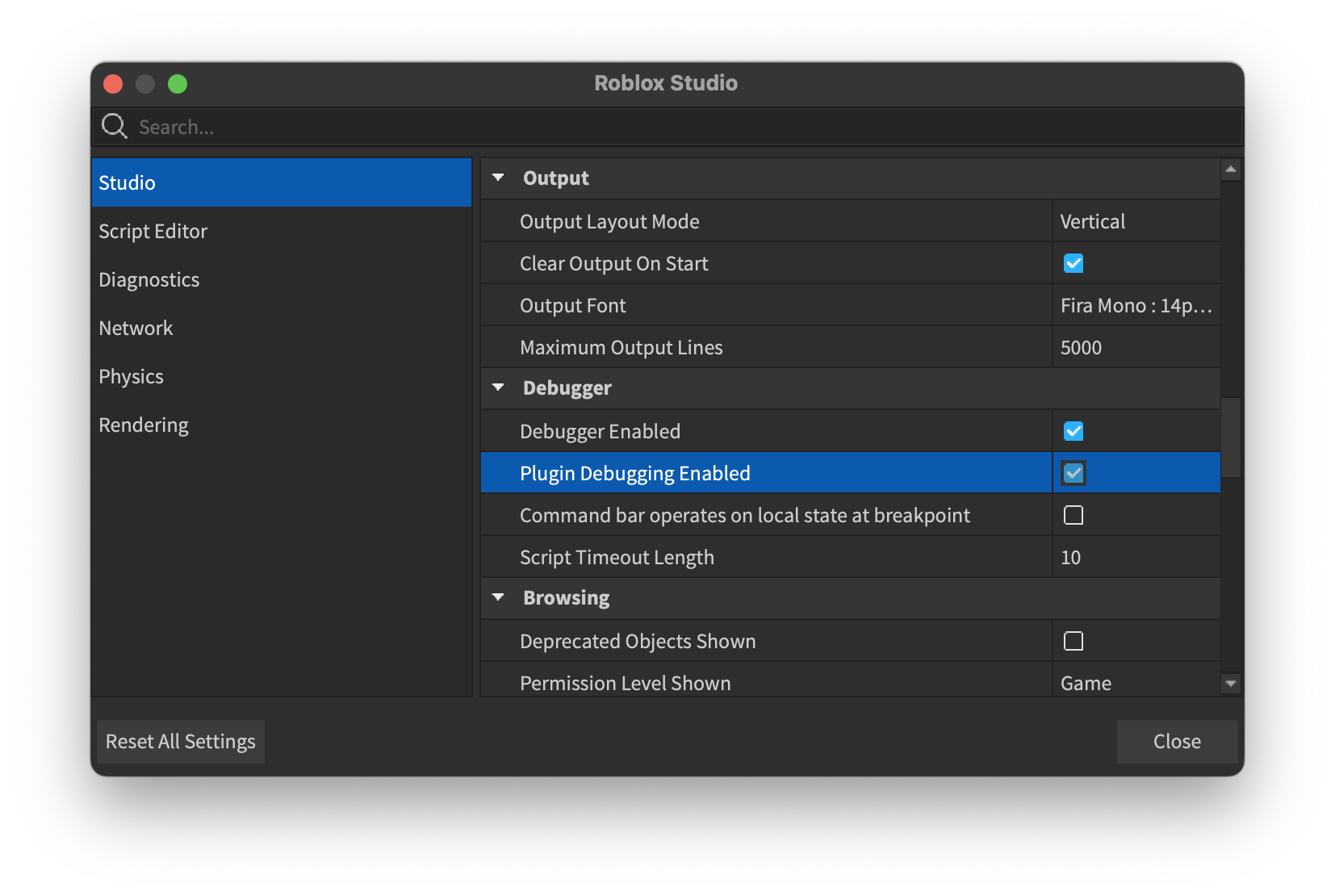Viewport: 1335px width, 896px height.
Task: Collapse the Browsing section
Action: [498, 597]
